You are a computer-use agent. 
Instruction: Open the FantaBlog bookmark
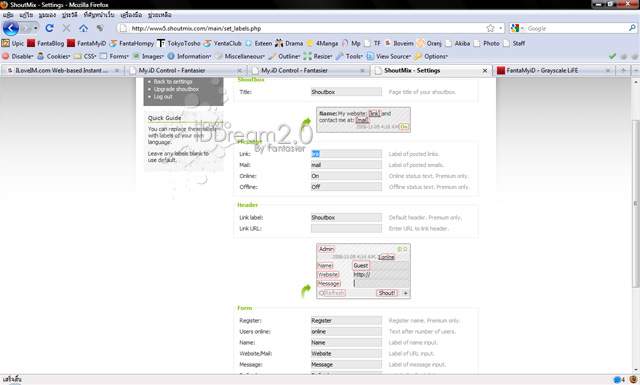click(x=46, y=43)
